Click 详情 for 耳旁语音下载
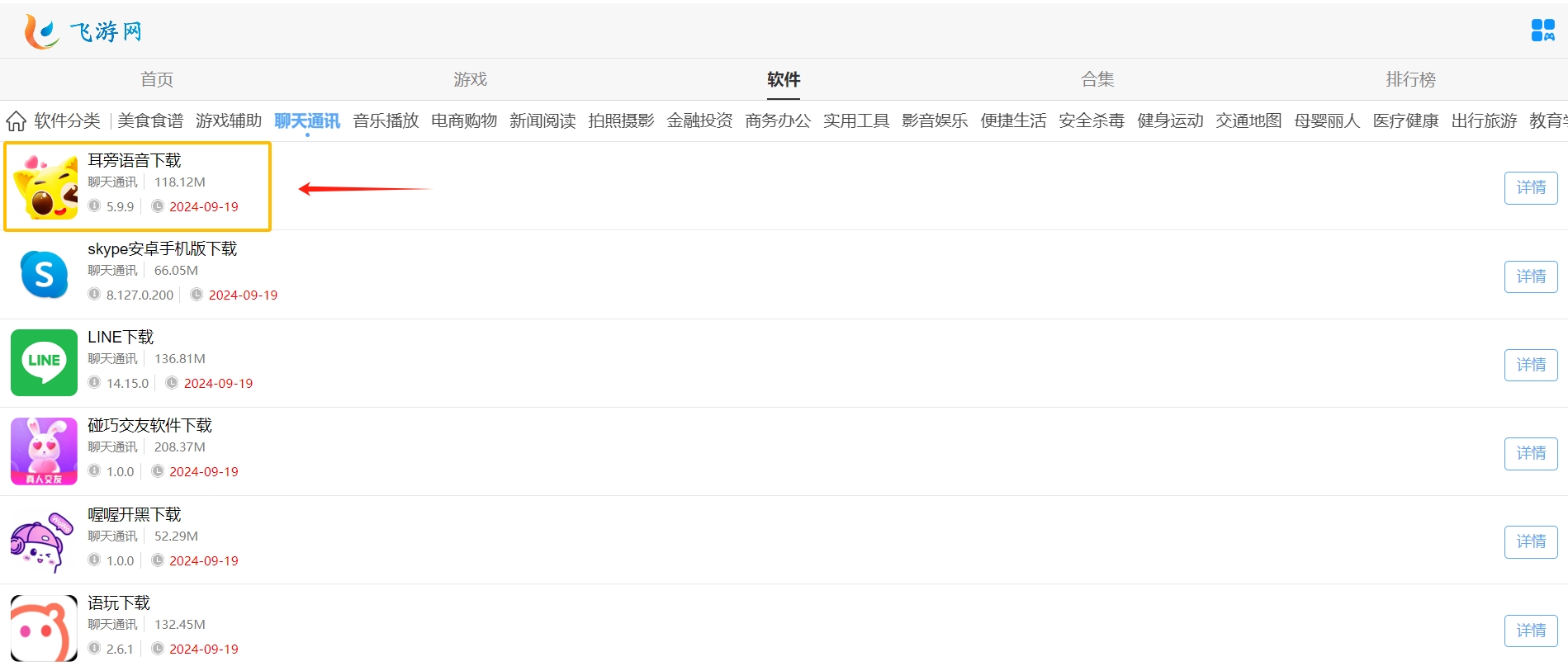 (1531, 187)
